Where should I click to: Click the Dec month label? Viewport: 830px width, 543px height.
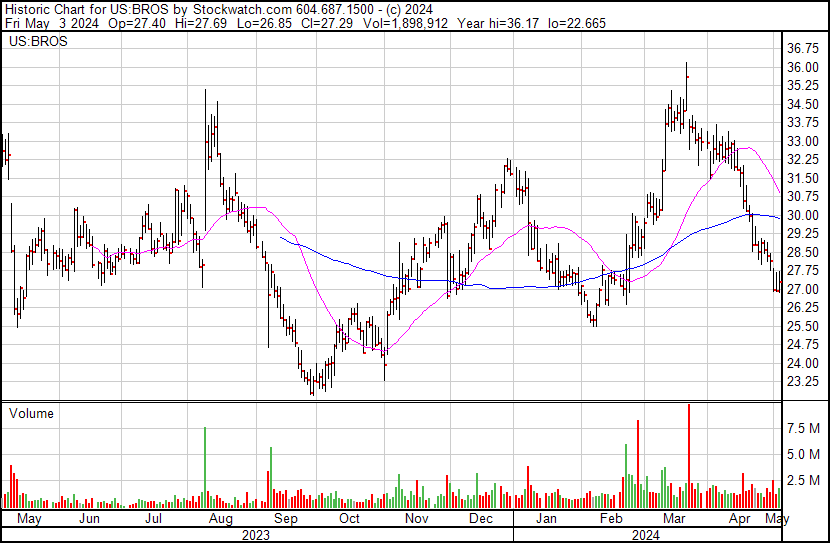(x=481, y=519)
